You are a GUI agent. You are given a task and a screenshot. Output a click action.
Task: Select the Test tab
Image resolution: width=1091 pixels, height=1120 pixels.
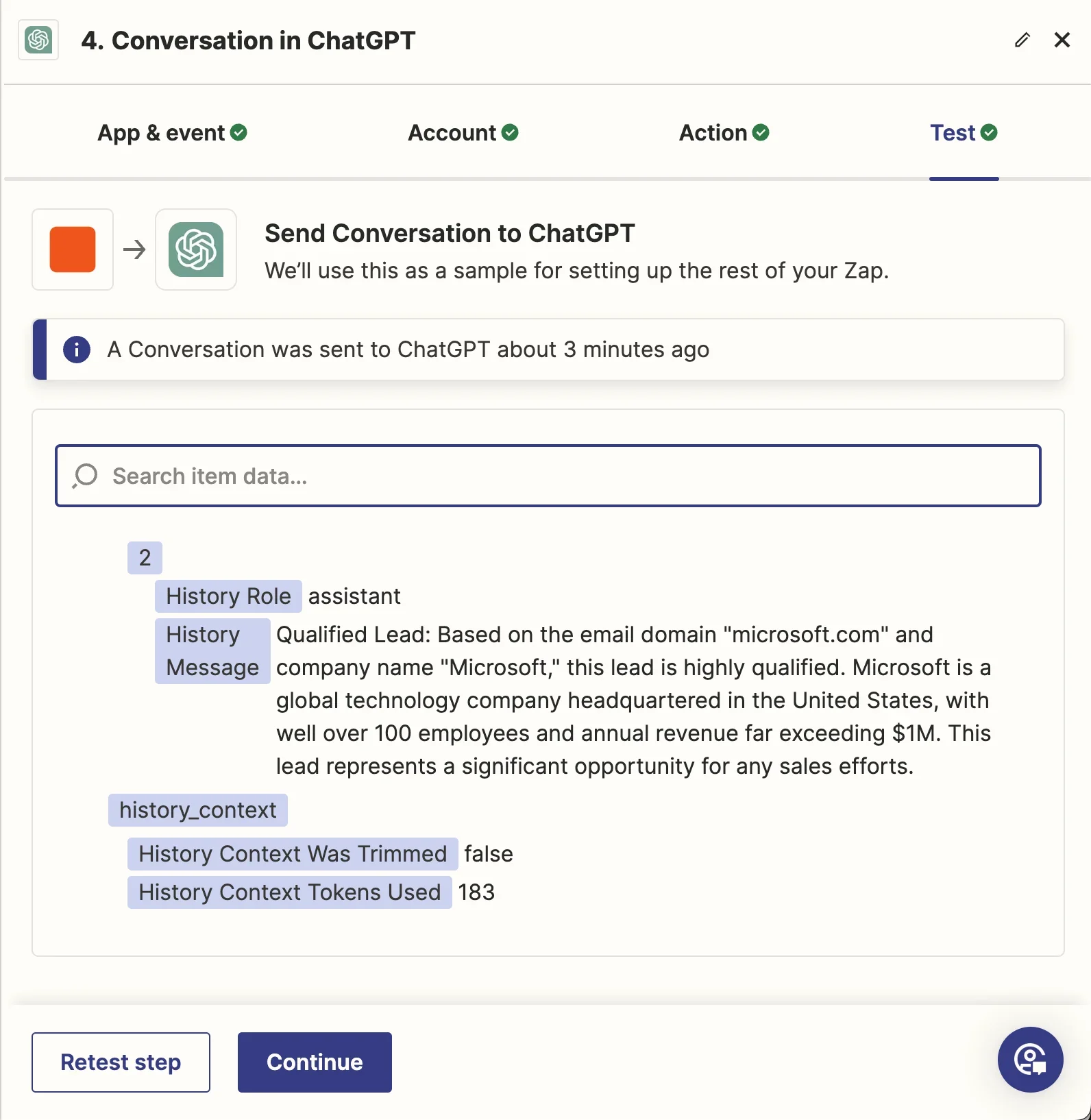click(964, 133)
